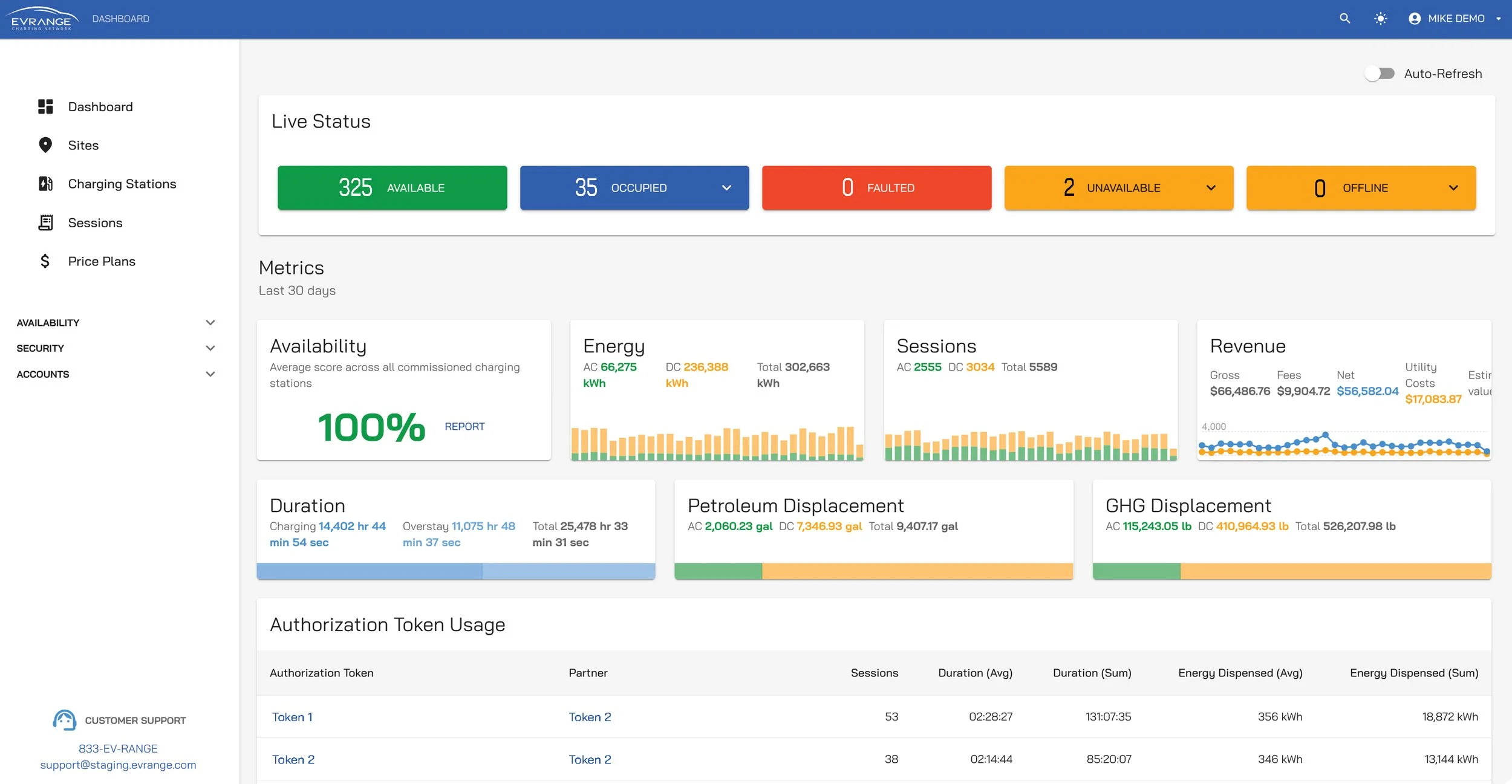Click Energy Dispensed (Sum) column header
The image size is (1512, 784).
coord(1414,673)
